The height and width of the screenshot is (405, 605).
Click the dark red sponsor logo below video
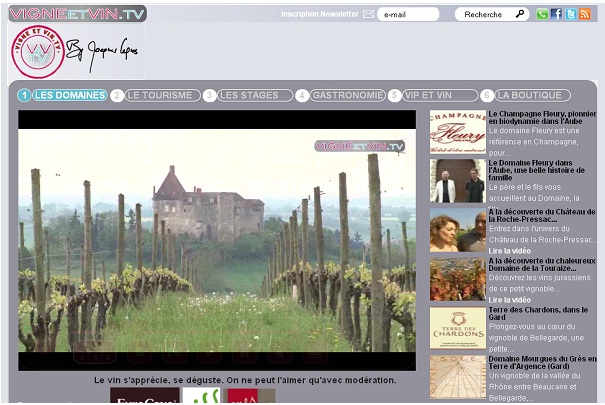tap(145, 395)
